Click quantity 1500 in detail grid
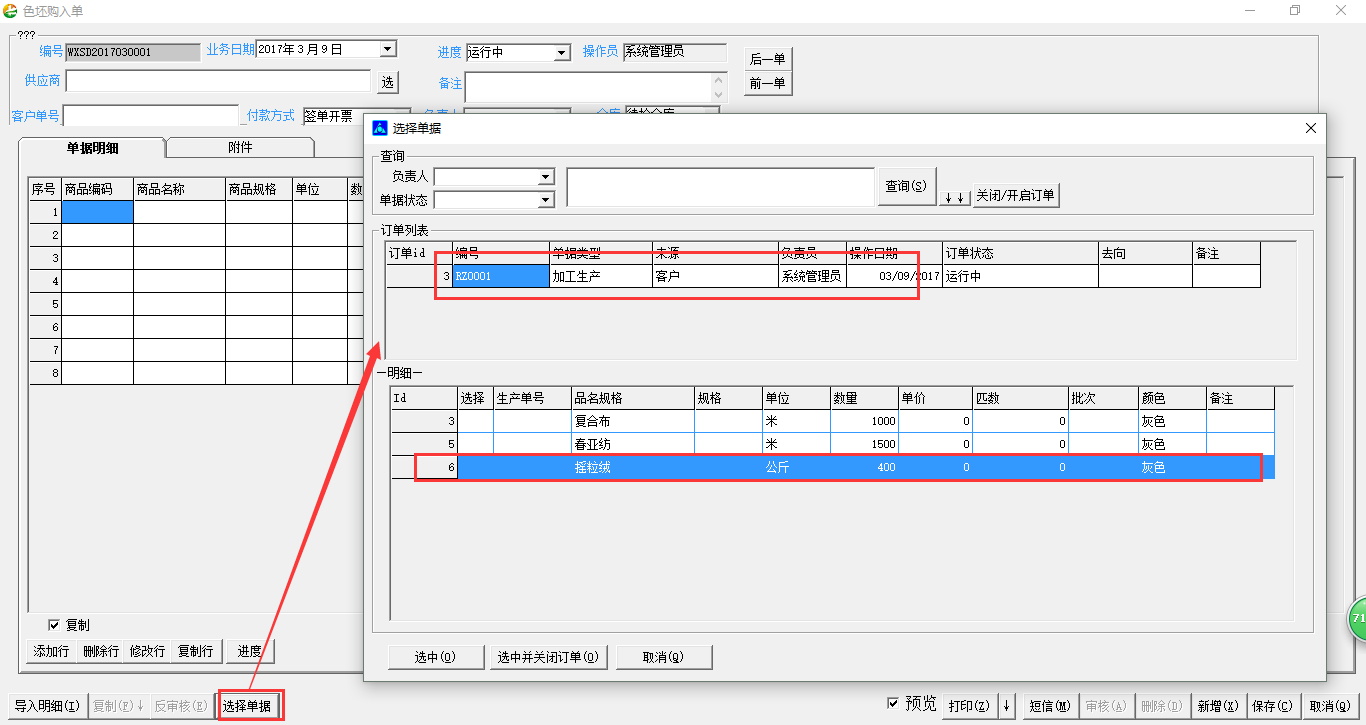Screen dimensions: 1366x725 tap(863, 444)
